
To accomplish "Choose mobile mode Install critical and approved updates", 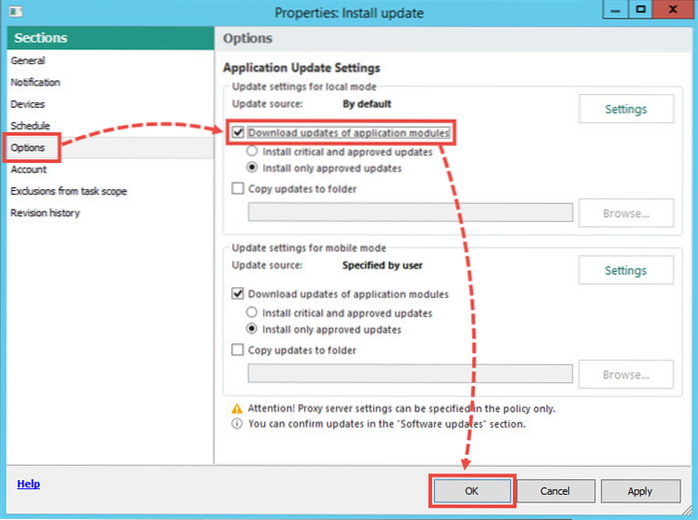I will point(253,313).
